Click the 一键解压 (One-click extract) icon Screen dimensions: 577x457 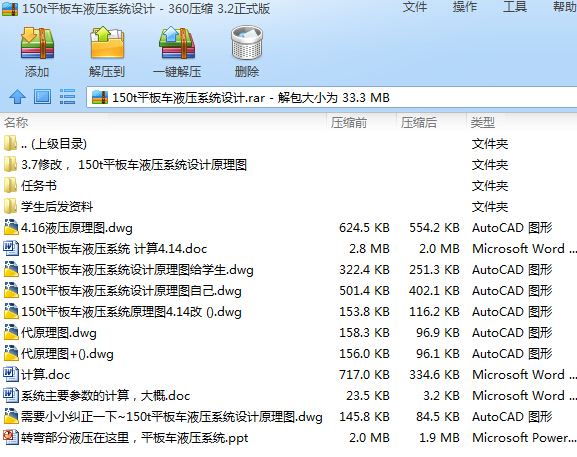pos(177,43)
